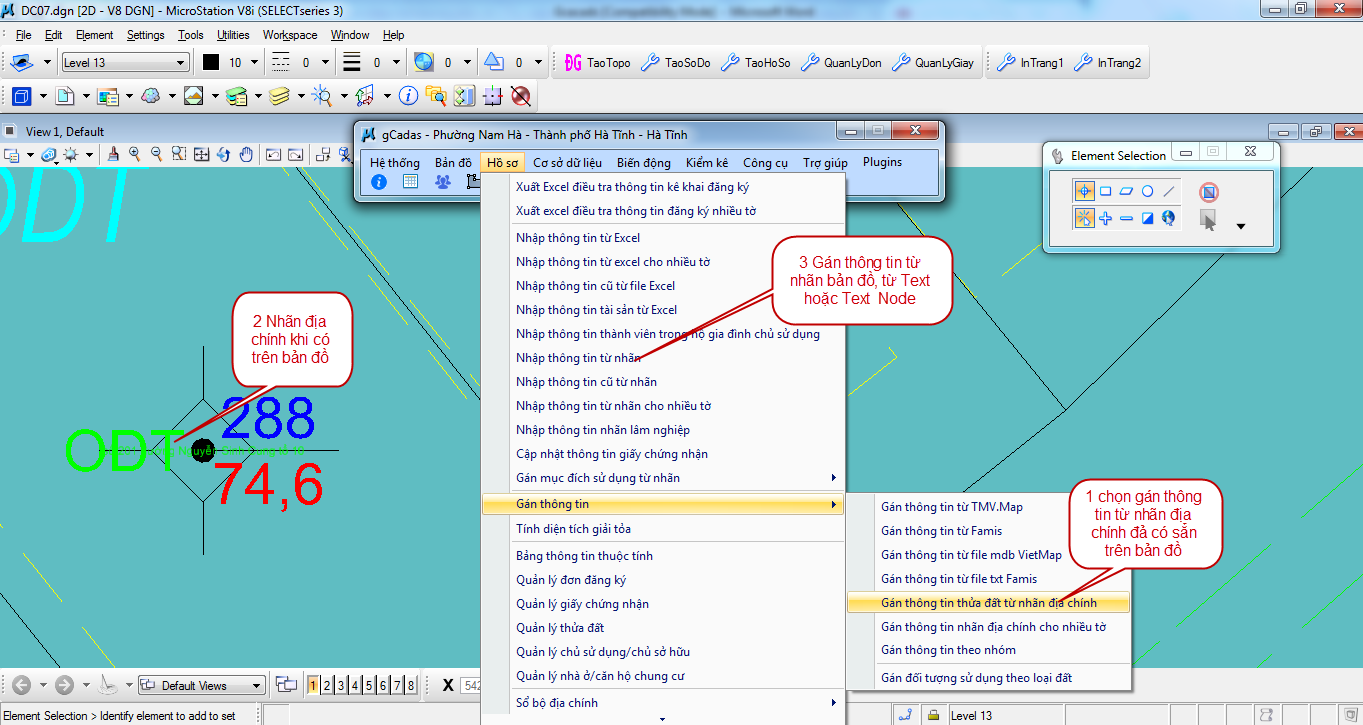Viewport: 1363px width, 725px height.
Task: Click the Disable Handles icon
Action: click(1208, 192)
